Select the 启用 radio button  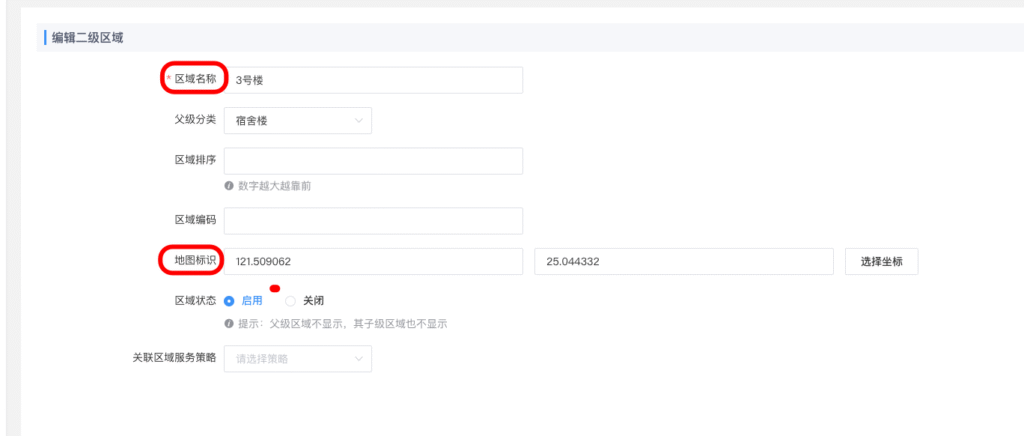230,300
